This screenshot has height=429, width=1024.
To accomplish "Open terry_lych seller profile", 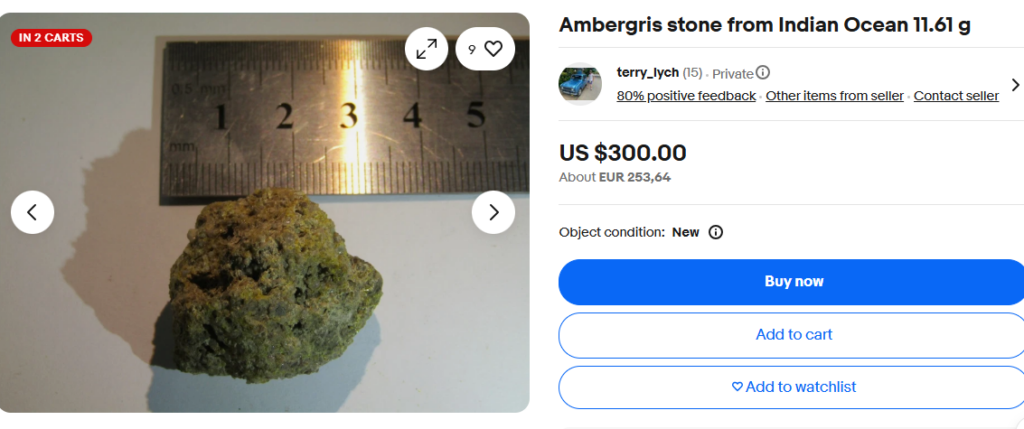I will click(647, 73).
